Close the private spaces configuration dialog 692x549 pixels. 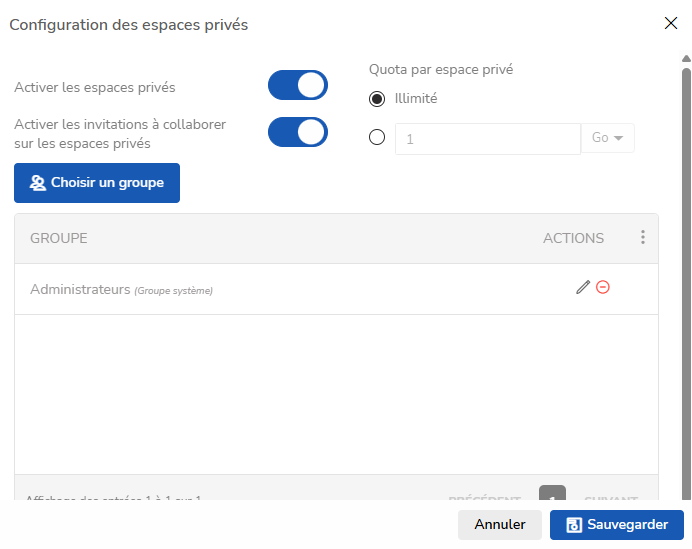point(671,23)
